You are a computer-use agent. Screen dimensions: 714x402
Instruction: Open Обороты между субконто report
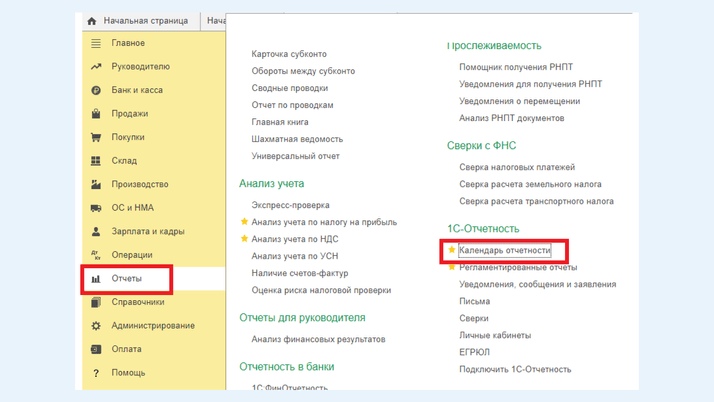[x=303, y=71]
